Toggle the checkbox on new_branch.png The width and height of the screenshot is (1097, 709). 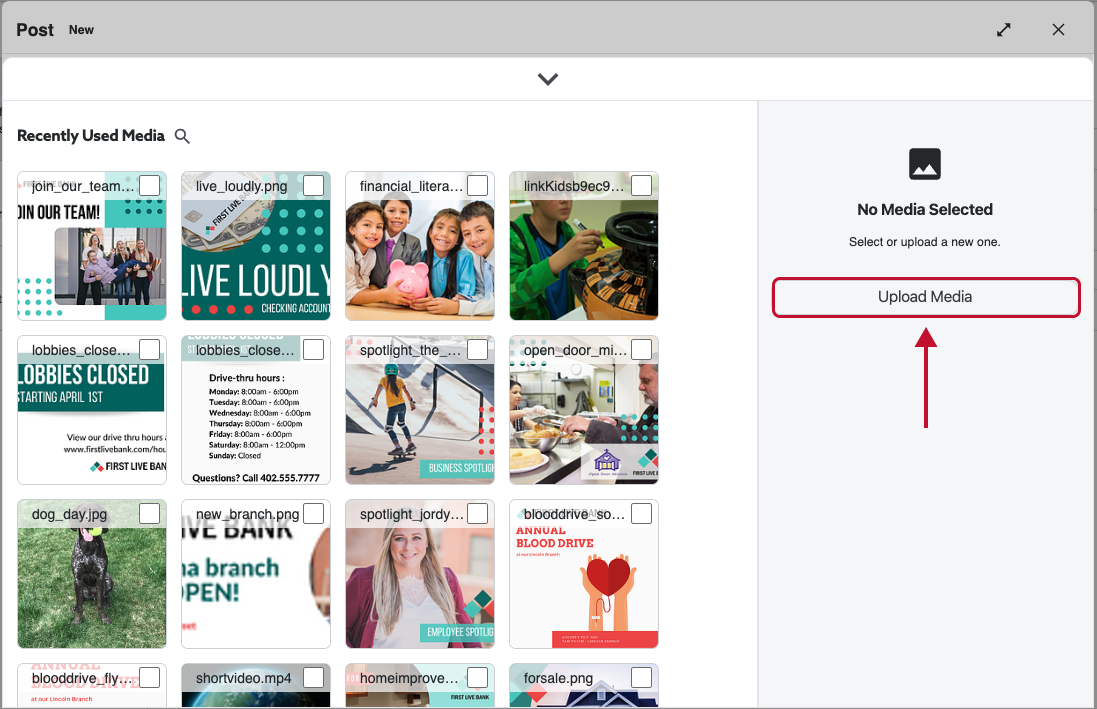coord(313,514)
